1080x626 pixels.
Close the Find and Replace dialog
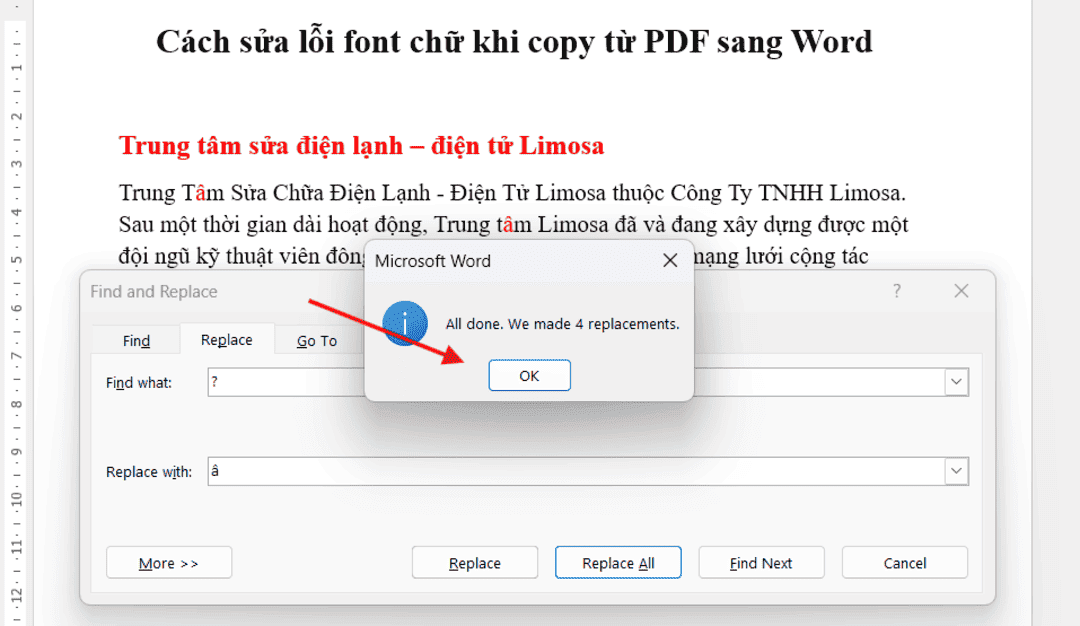point(961,291)
